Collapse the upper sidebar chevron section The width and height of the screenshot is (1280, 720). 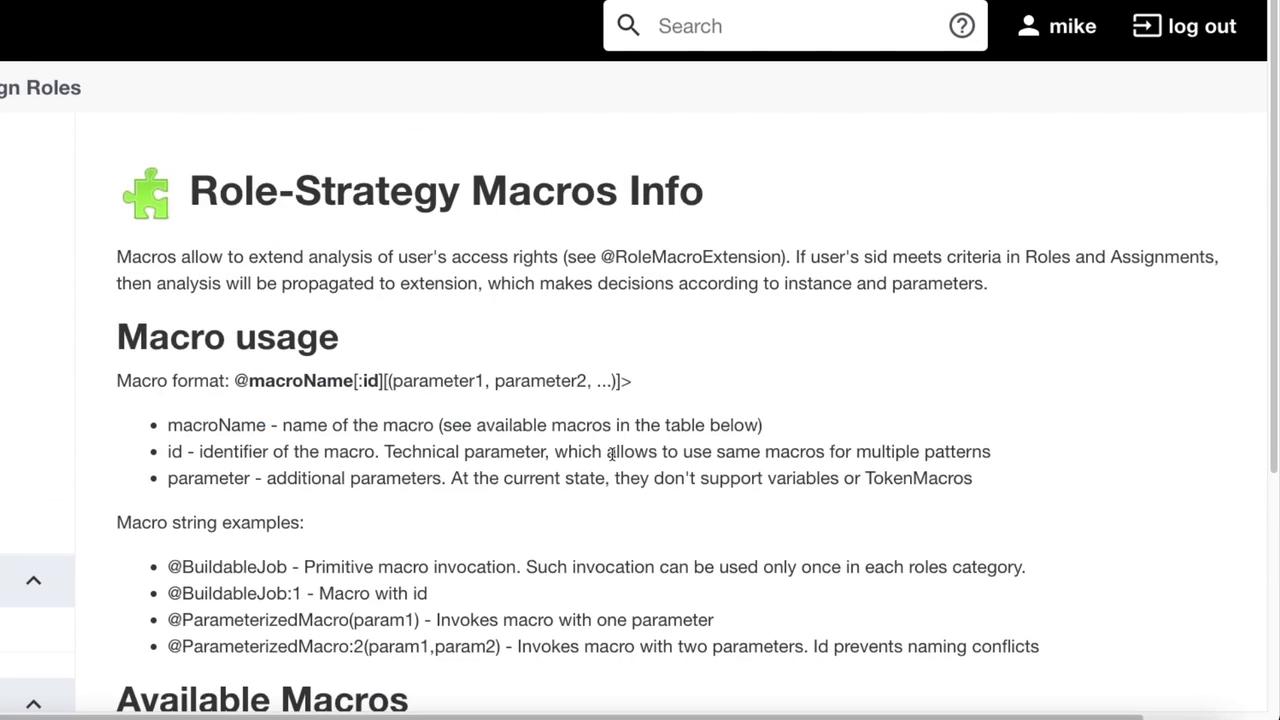(x=33, y=580)
